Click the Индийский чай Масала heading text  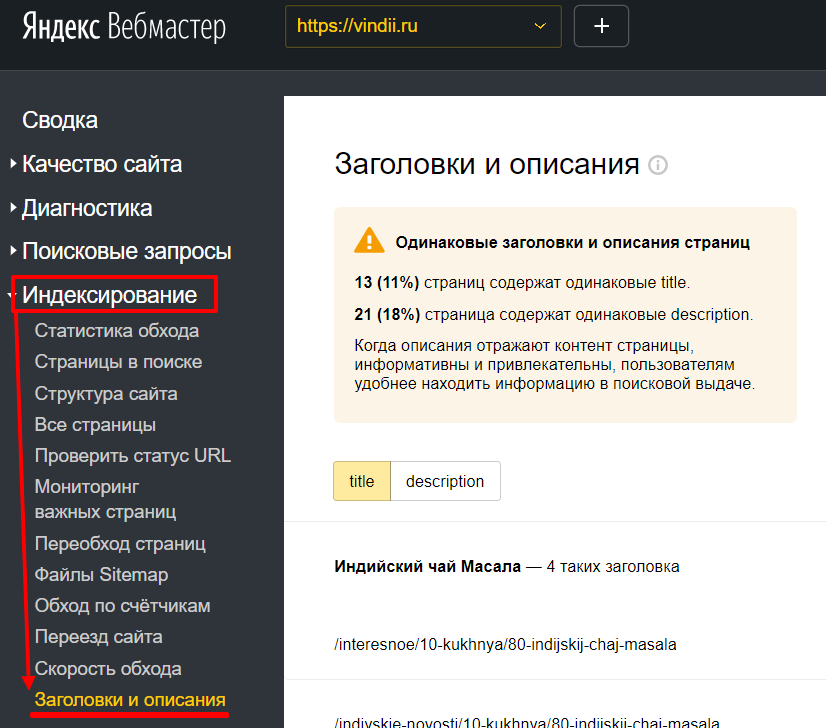(427, 566)
